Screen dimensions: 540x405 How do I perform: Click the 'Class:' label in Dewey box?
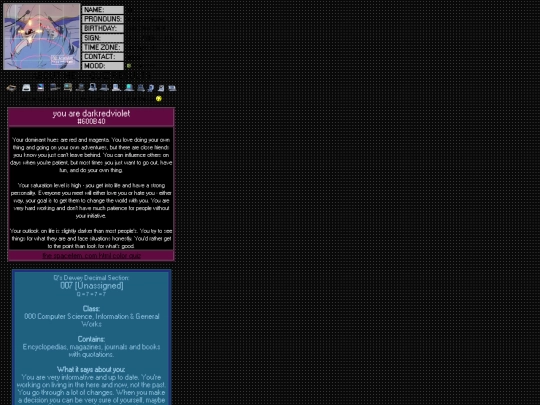[91, 309]
